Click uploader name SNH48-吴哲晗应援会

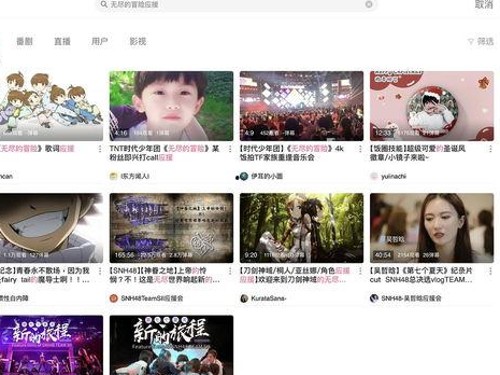tap(411, 298)
